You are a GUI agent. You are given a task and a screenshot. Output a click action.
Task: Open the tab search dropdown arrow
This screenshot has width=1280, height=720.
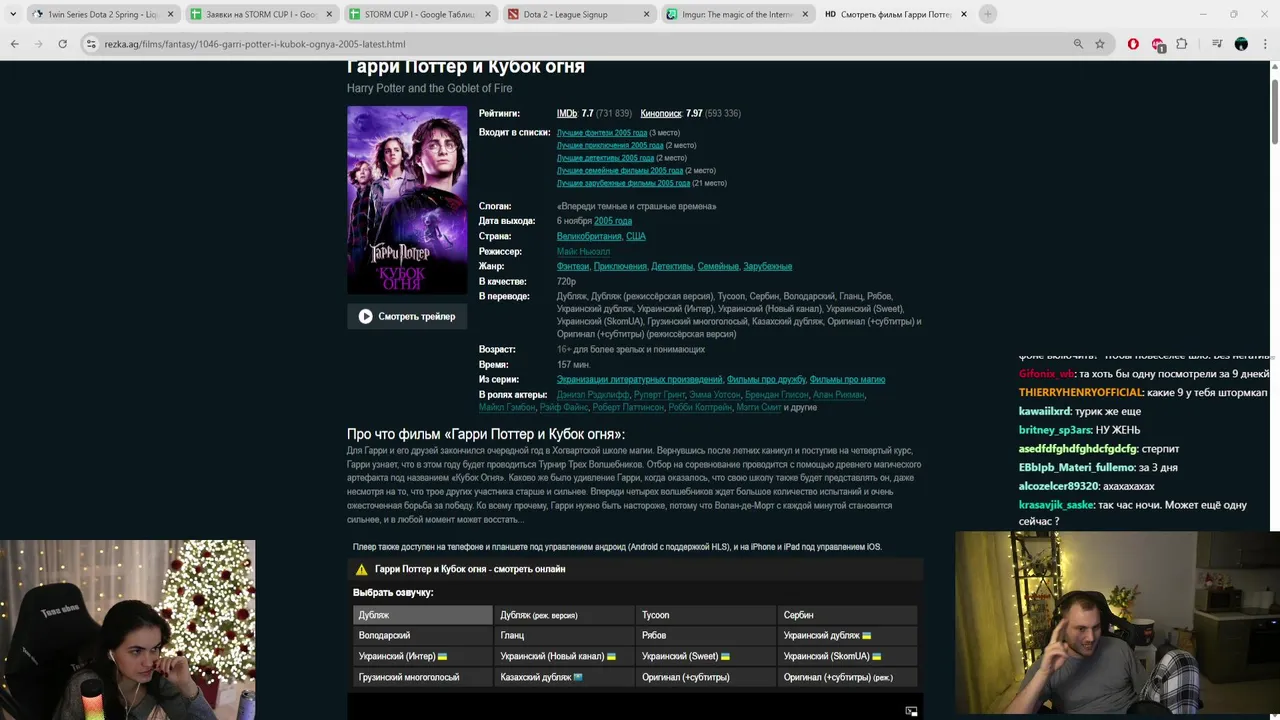pyautogui.click(x=13, y=14)
